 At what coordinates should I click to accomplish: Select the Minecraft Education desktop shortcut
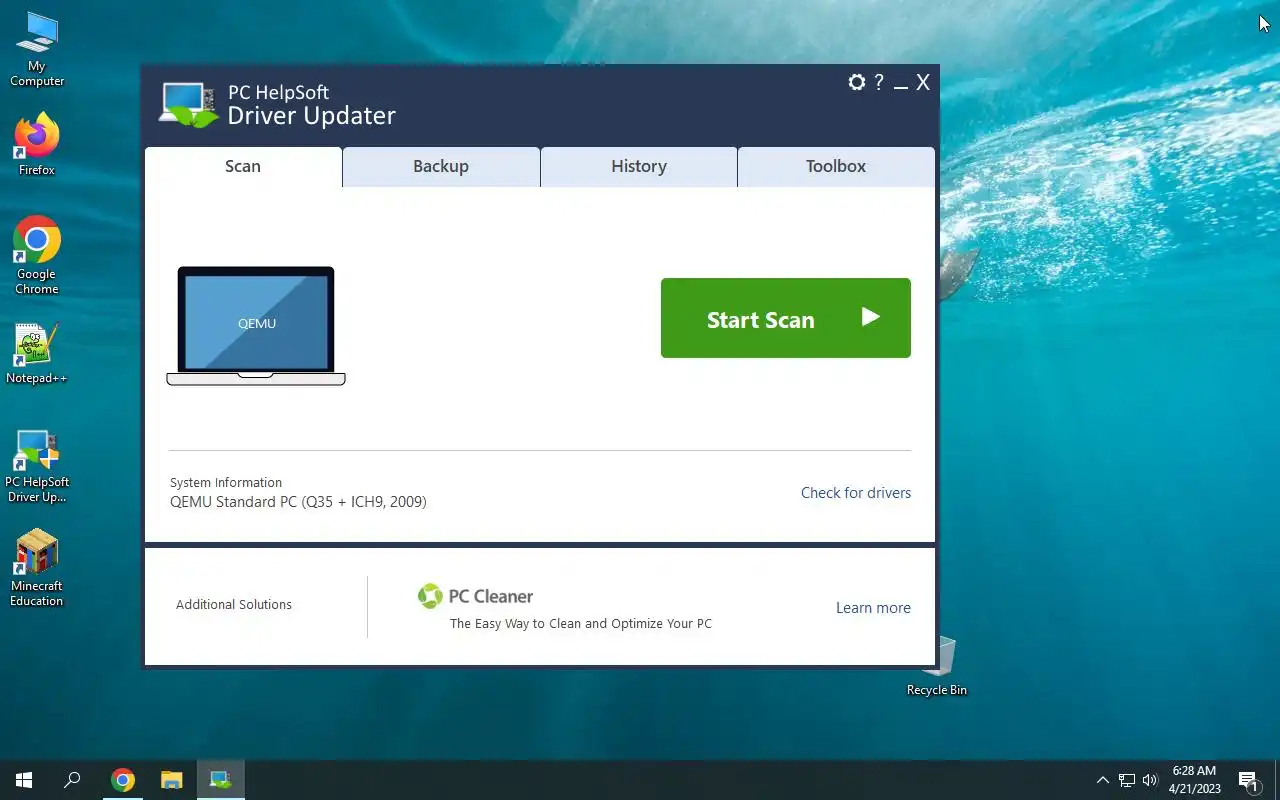pyautogui.click(x=37, y=569)
